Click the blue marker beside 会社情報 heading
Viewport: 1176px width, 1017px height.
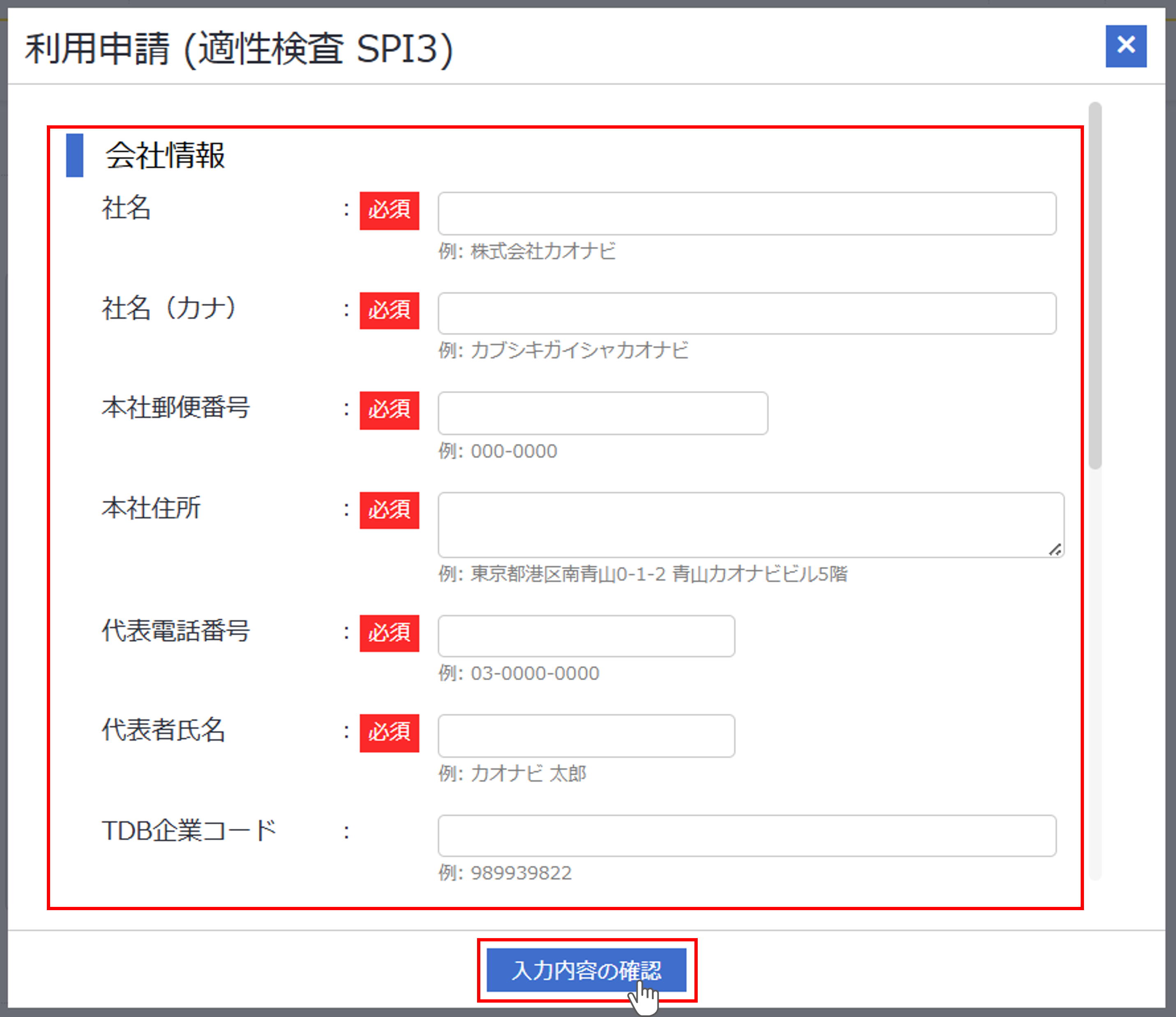click(x=75, y=155)
